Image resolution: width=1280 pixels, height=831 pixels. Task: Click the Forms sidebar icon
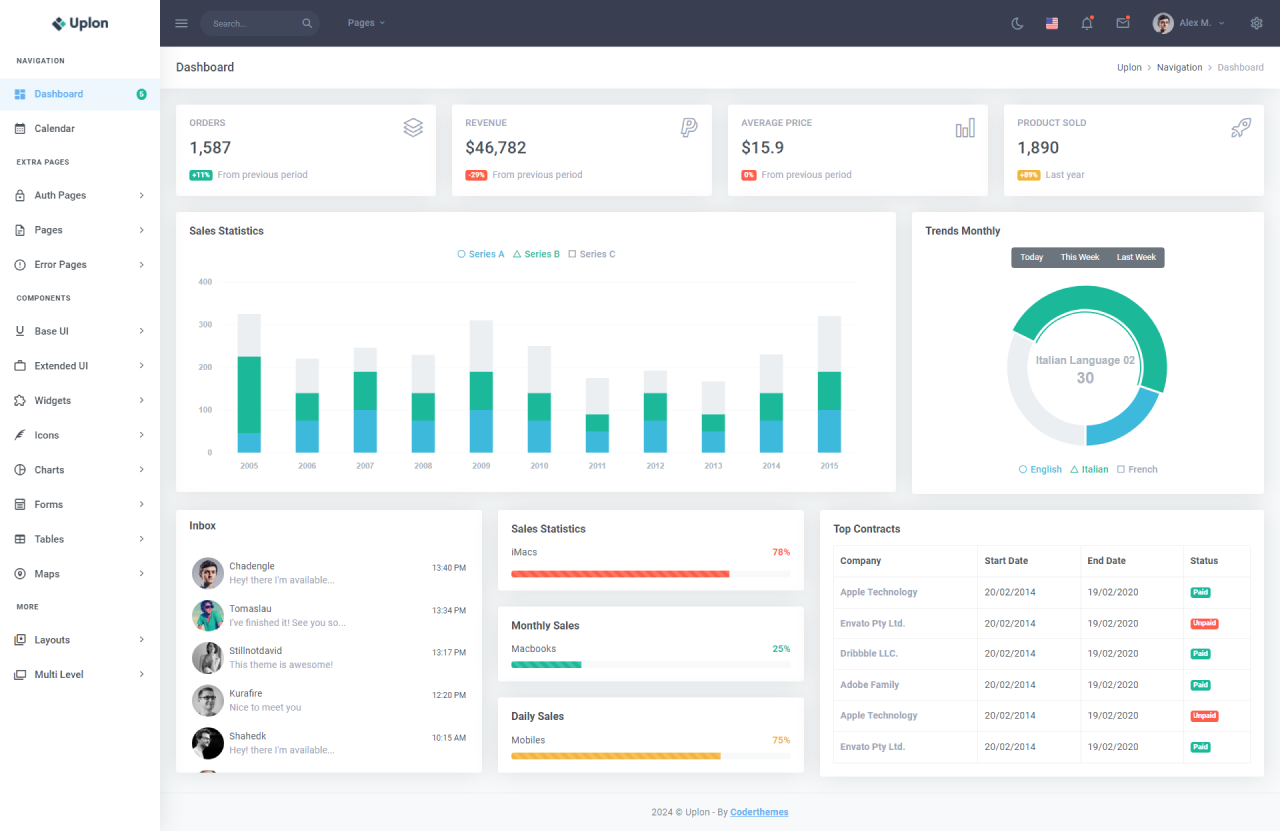pyautogui.click(x=20, y=505)
